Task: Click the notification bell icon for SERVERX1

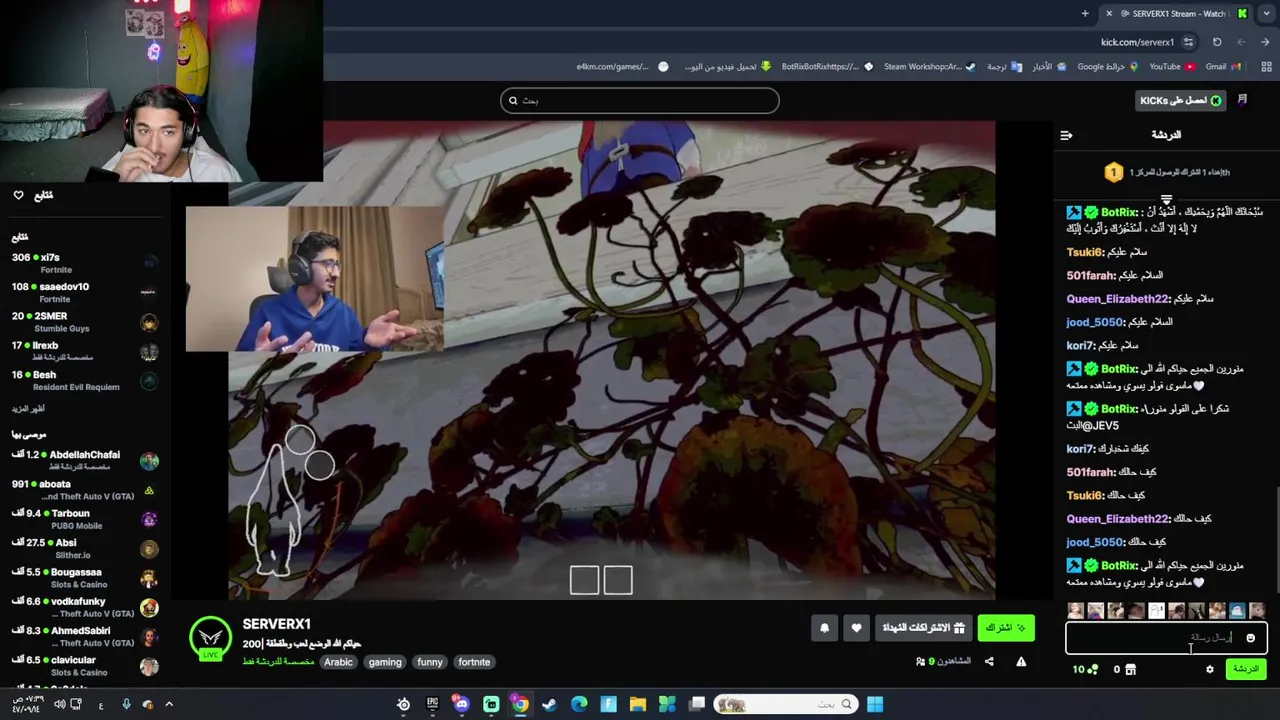Action: (825, 628)
